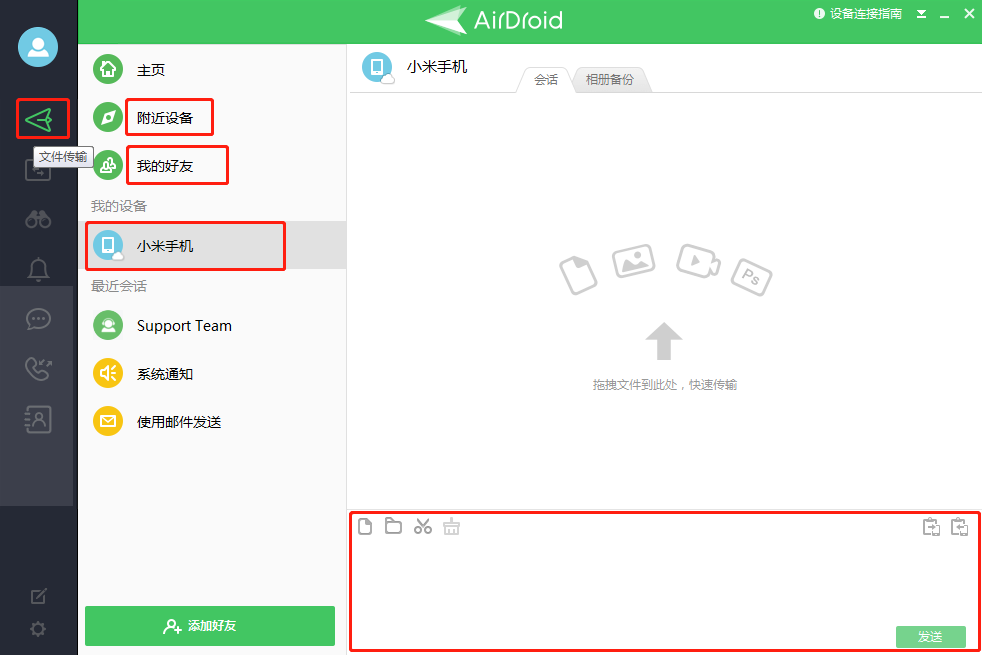Click the 拖拽文件到此处，快速传输 drop area text

pyautogui.click(x=664, y=384)
